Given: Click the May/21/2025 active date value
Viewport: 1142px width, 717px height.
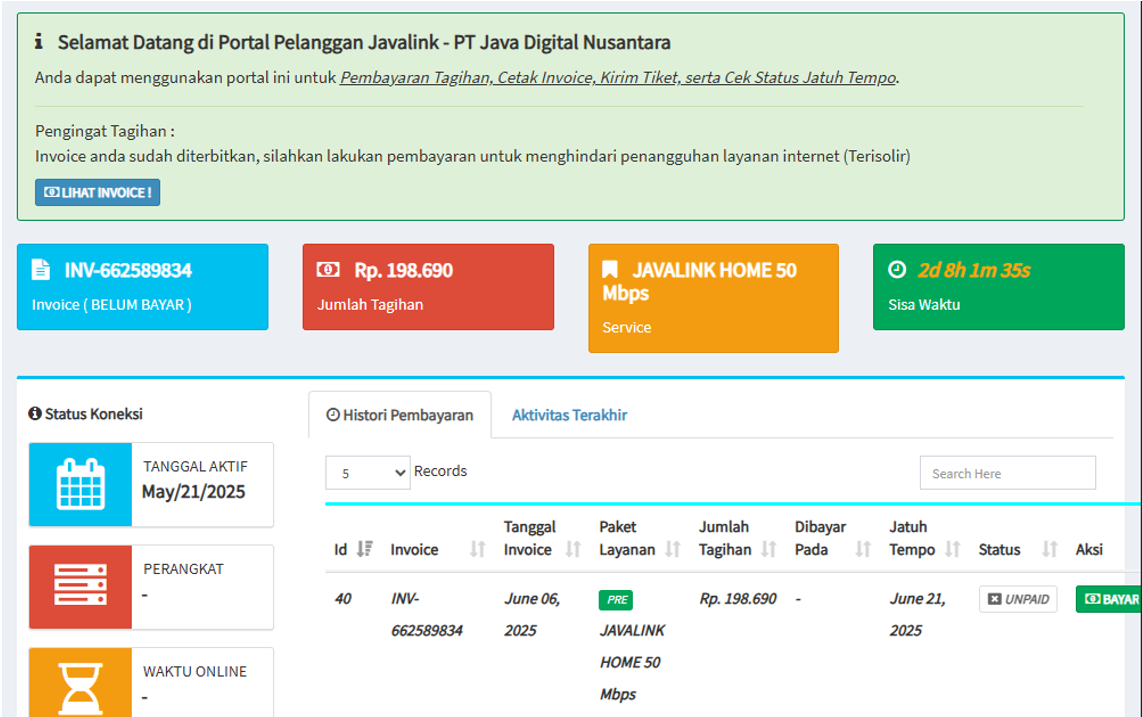Looking at the screenshot, I should tap(194, 492).
